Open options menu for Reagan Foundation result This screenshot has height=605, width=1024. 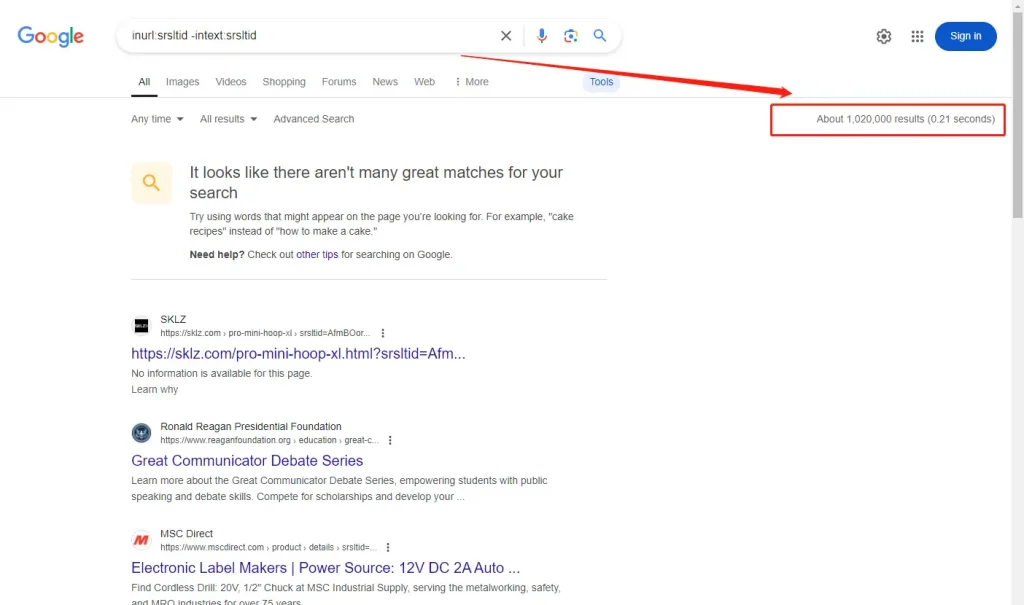[x=390, y=440]
